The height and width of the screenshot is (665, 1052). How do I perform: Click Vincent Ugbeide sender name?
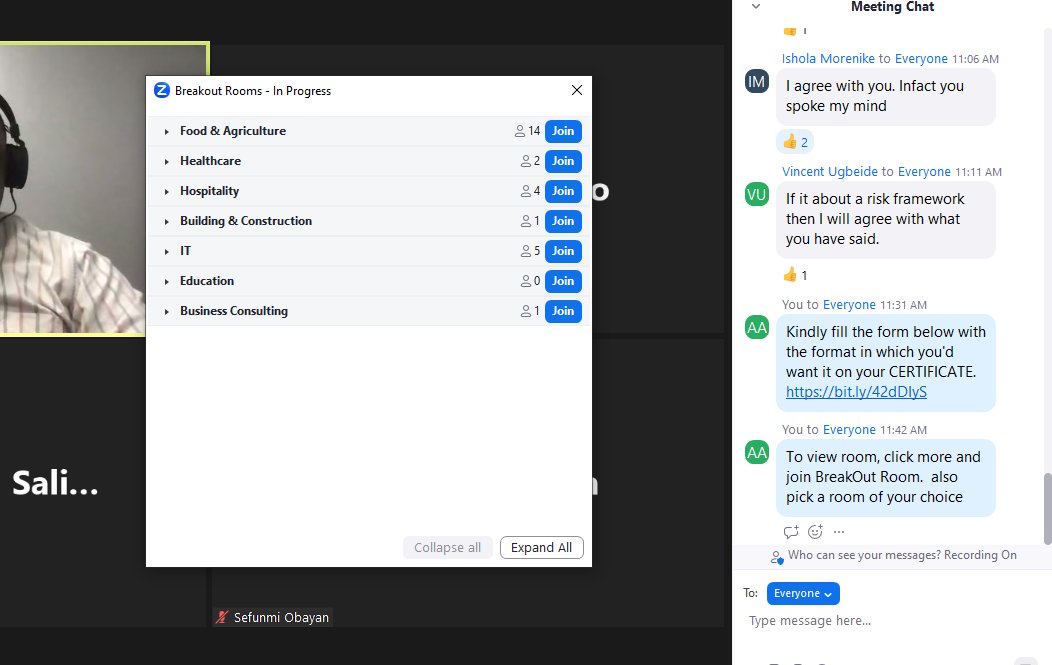(x=829, y=171)
